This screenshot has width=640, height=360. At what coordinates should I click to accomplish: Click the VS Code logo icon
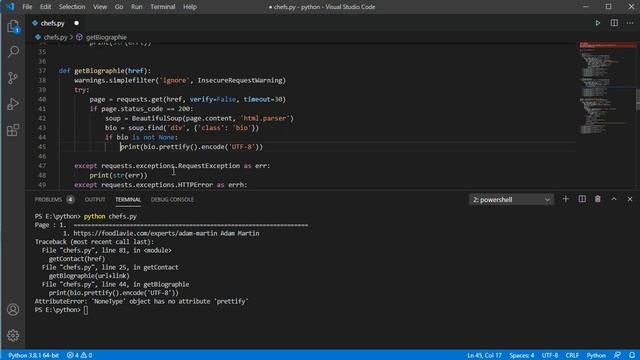click(10, 7)
